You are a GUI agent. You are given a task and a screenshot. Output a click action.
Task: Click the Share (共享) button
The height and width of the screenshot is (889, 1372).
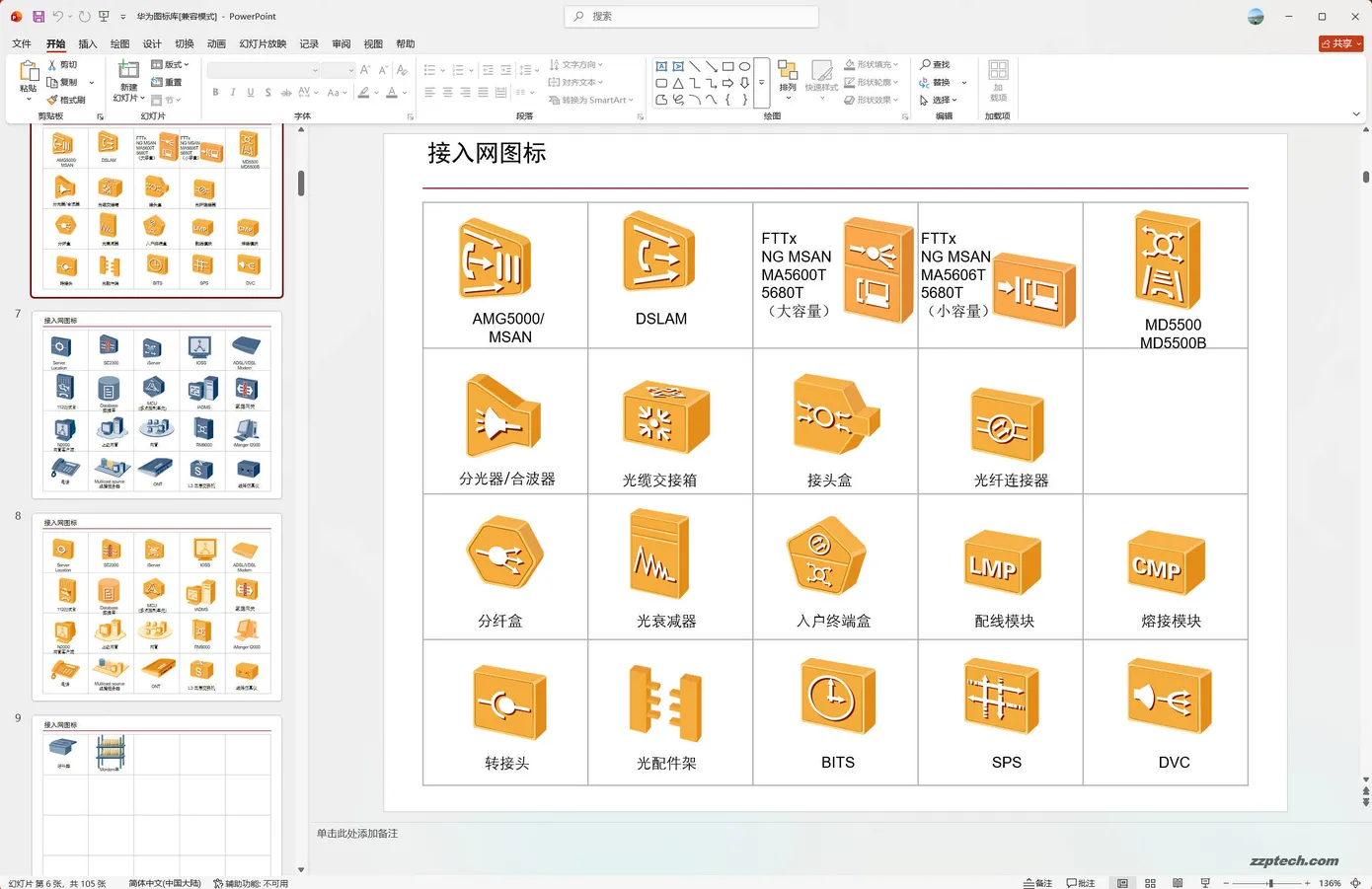coord(1341,43)
